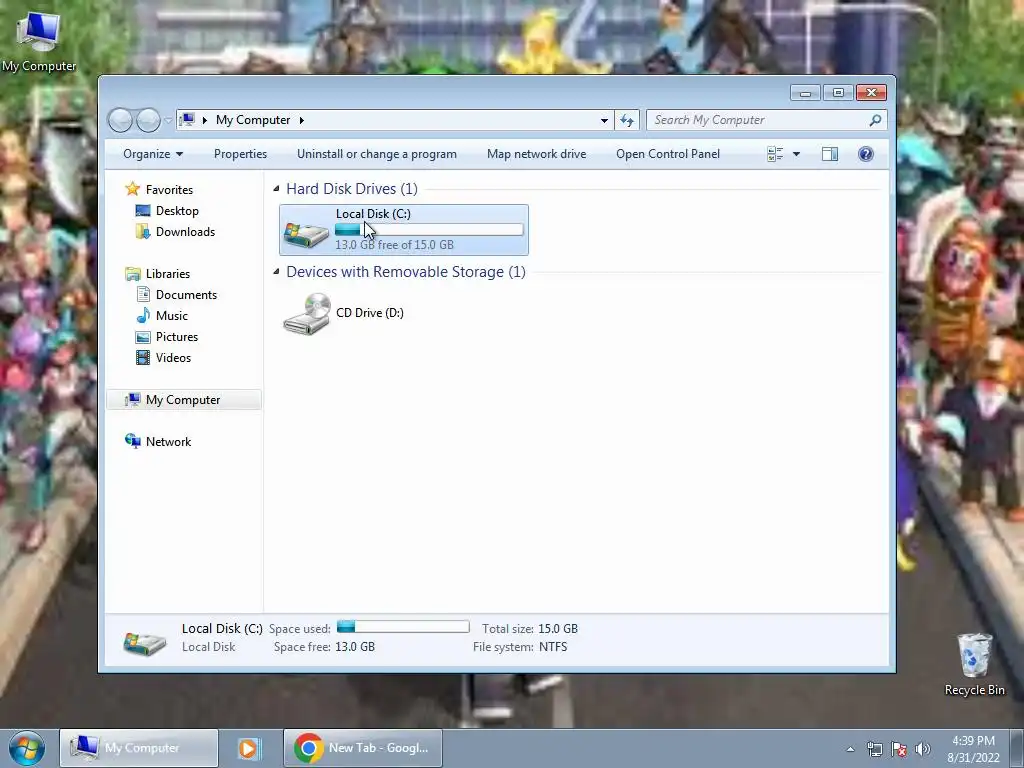Collapse Devices with Removable Storage group
This screenshot has height=768, width=1024.
276,272
